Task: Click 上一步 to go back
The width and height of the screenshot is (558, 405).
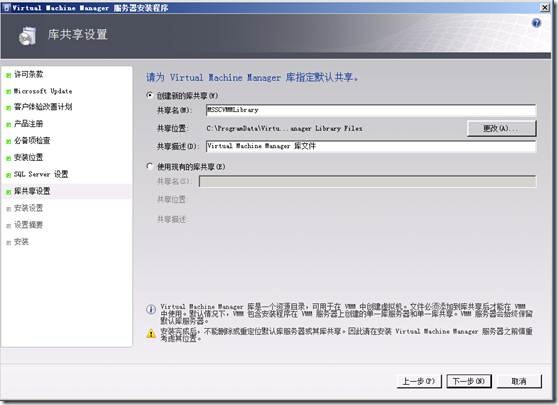Action: (419, 381)
